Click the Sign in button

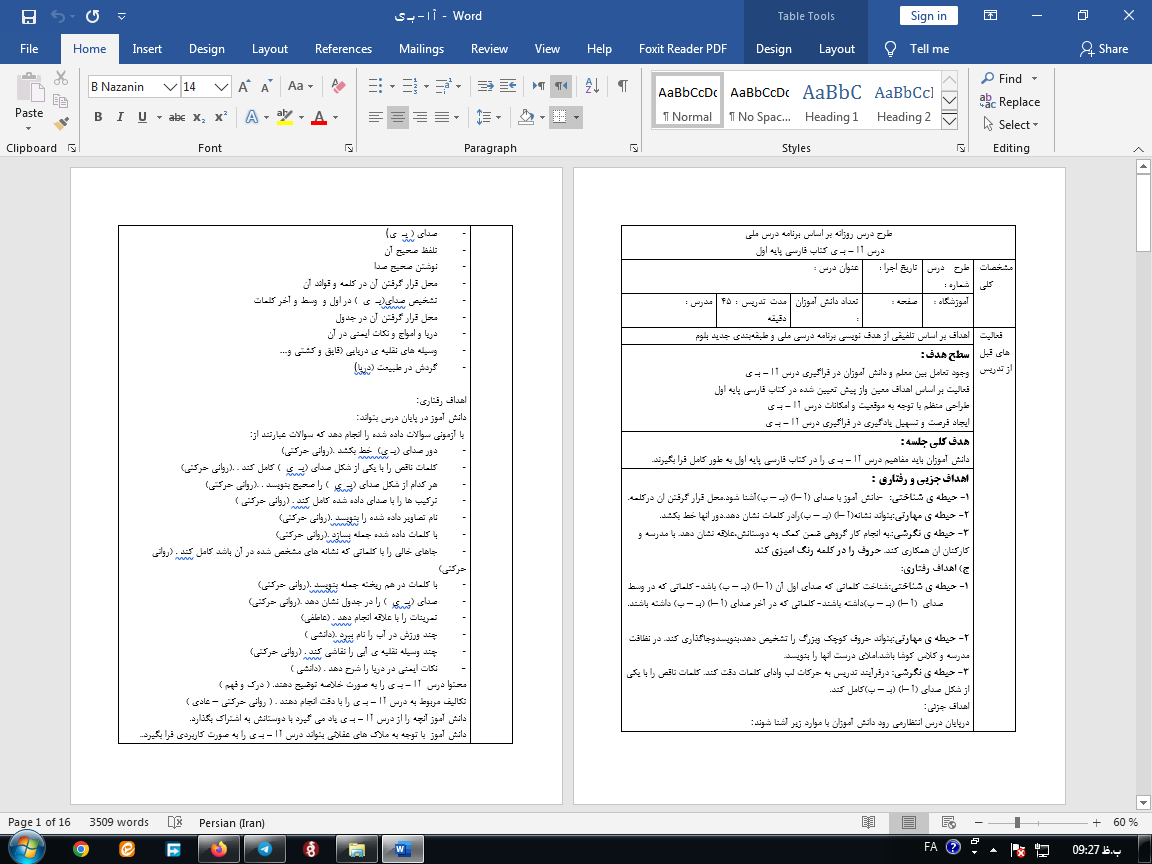pos(928,15)
